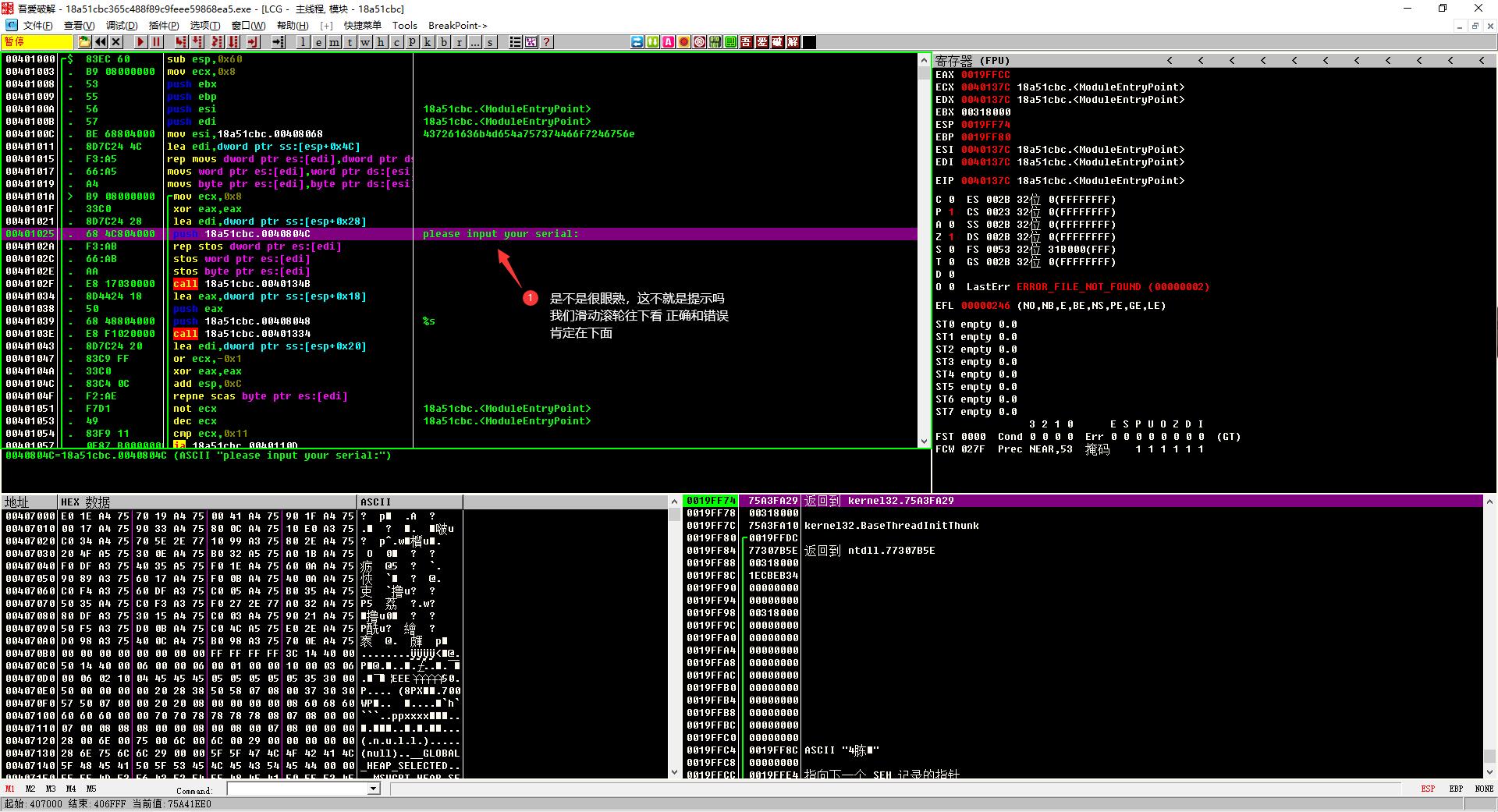
Task: Open the 快捷菜单 menu
Action: coord(363,26)
